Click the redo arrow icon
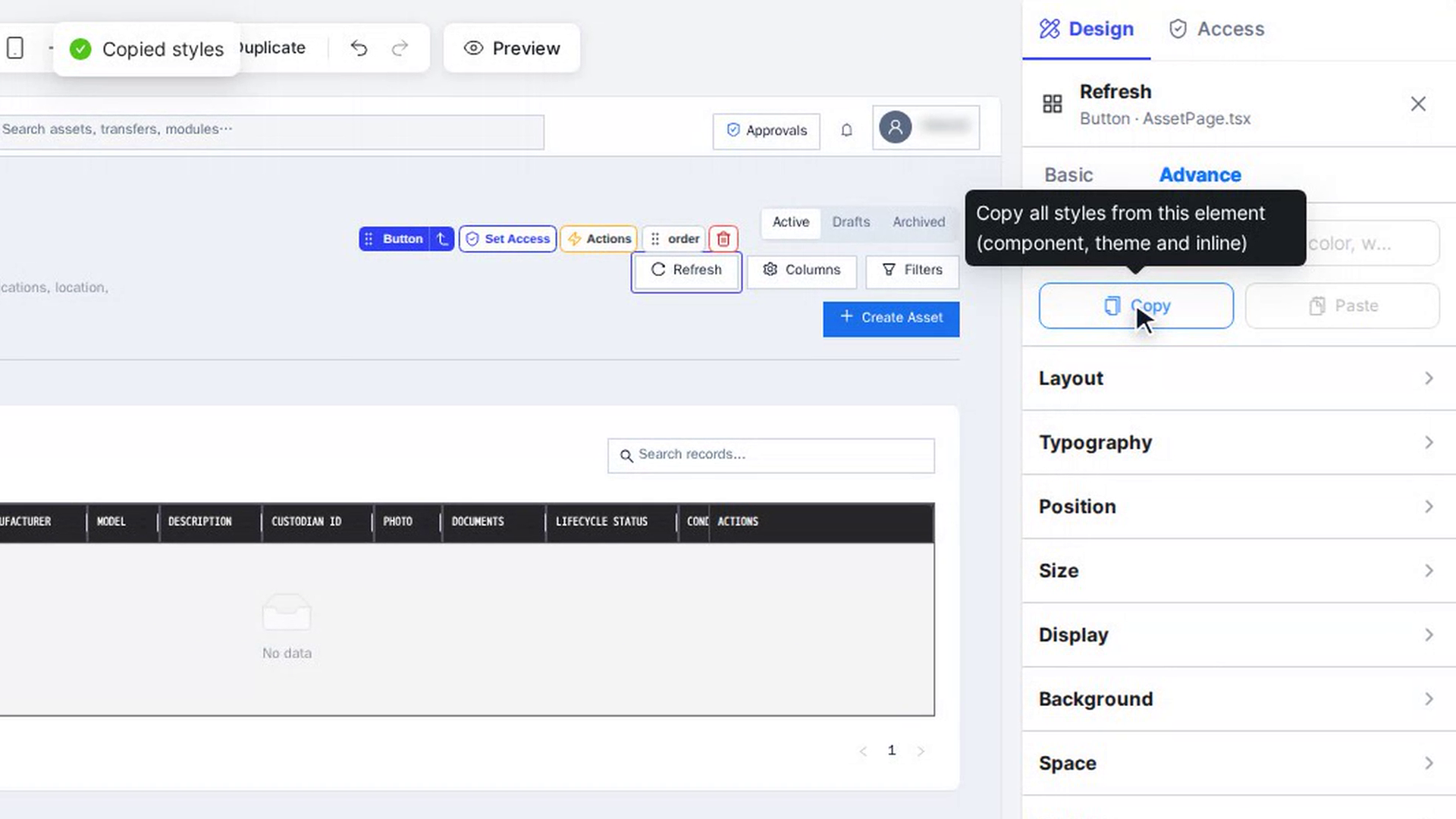This screenshot has height=819, width=1456. pos(400,48)
